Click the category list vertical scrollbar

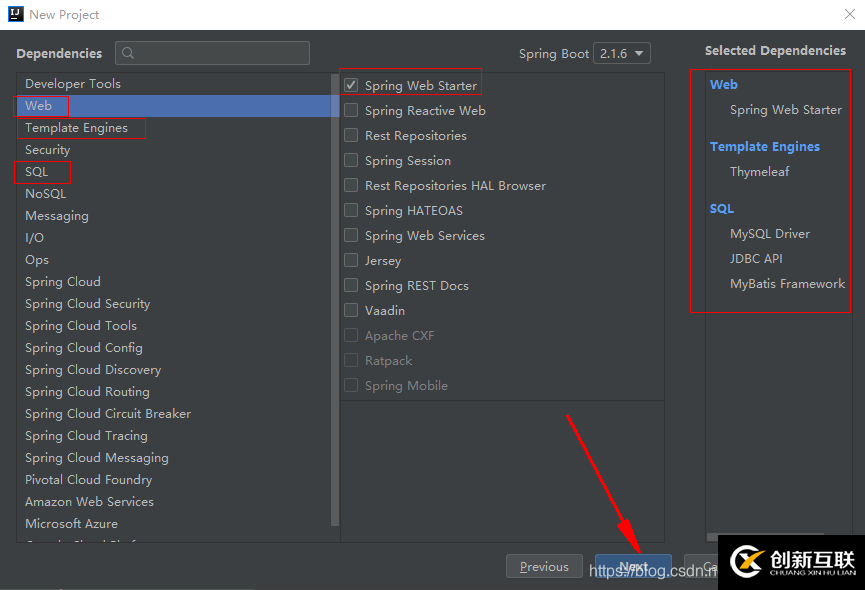pos(335,301)
